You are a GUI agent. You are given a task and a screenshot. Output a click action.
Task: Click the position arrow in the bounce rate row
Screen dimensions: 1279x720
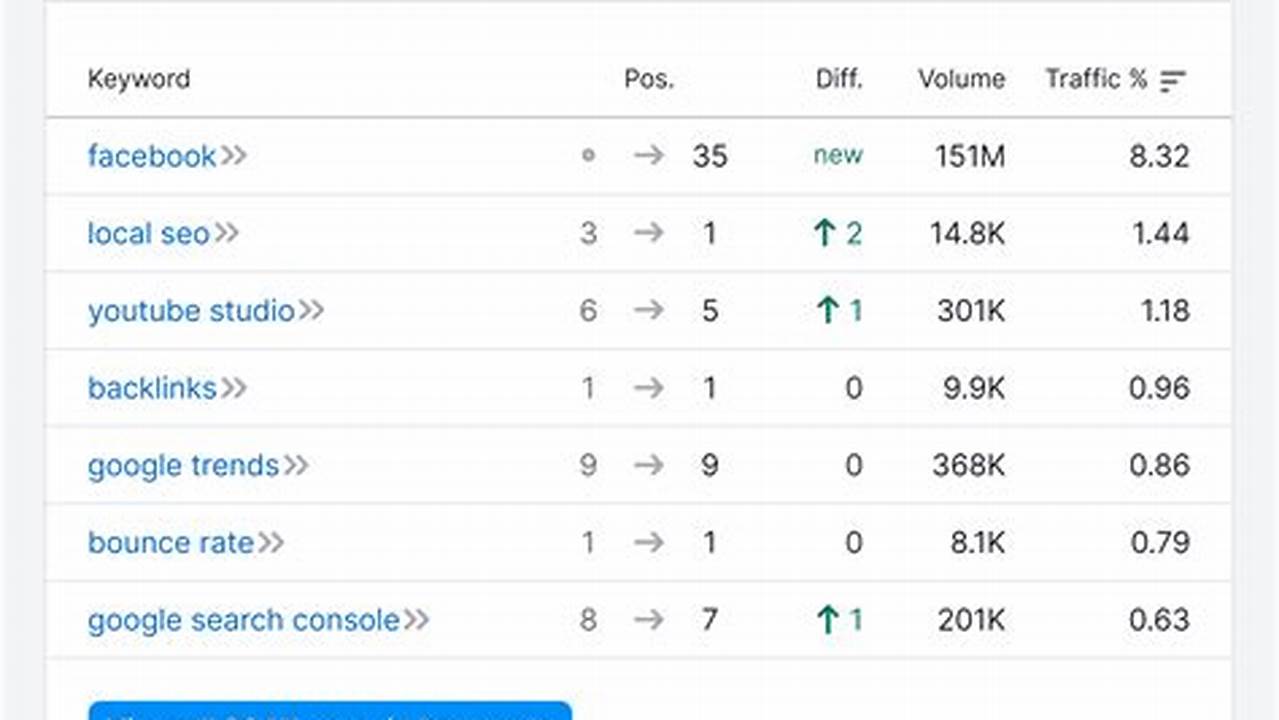click(649, 543)
